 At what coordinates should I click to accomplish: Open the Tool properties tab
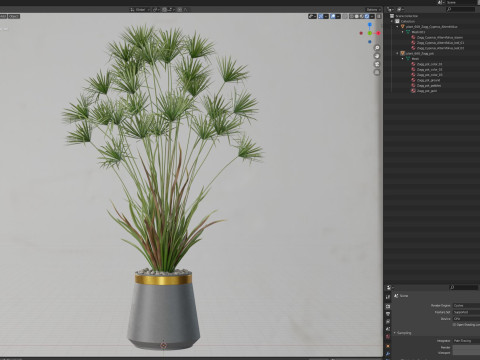388,297
